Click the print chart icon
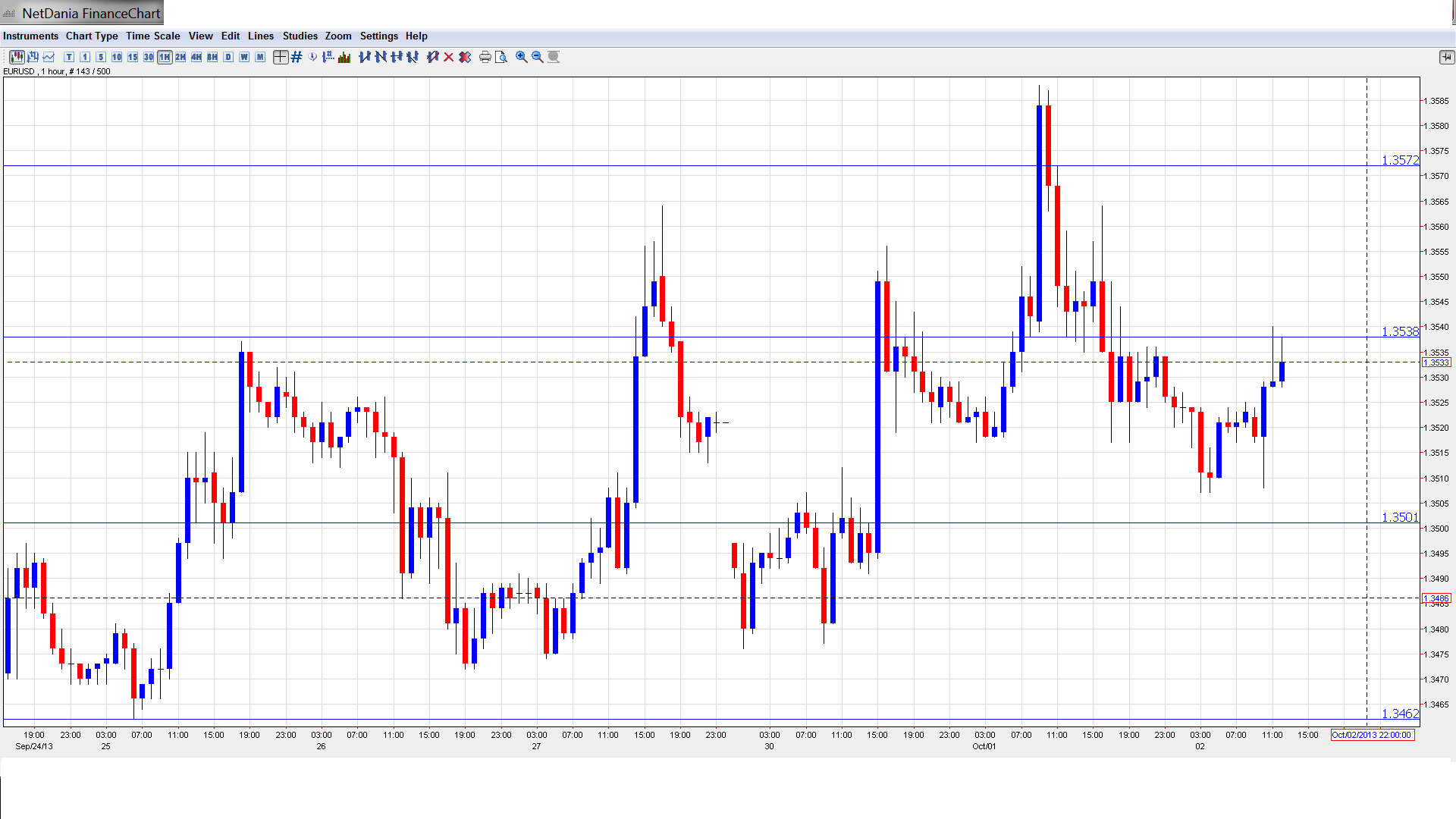 pos(485,57)
